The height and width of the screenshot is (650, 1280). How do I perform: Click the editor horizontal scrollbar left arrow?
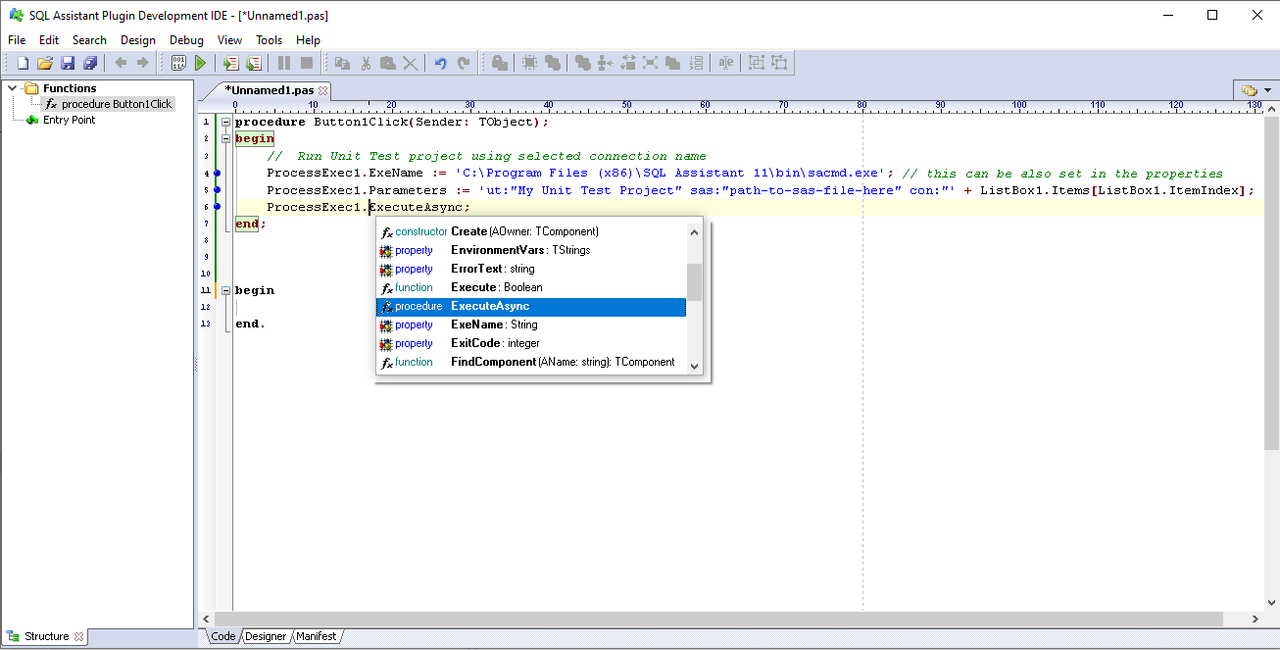207,619
